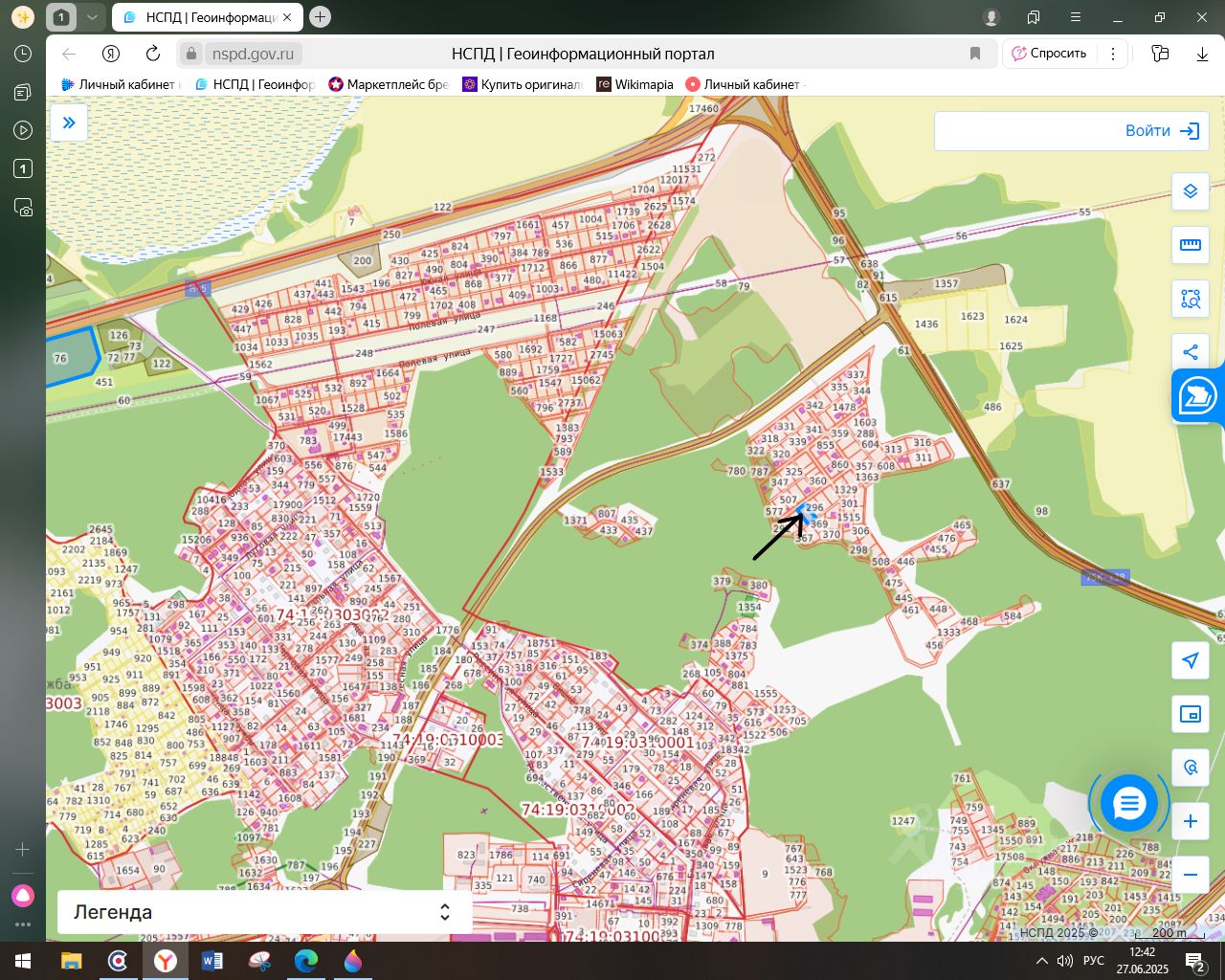Locate my position on the map
The height and width of the screenshot is (980, 1225).
pos(1190,660)
